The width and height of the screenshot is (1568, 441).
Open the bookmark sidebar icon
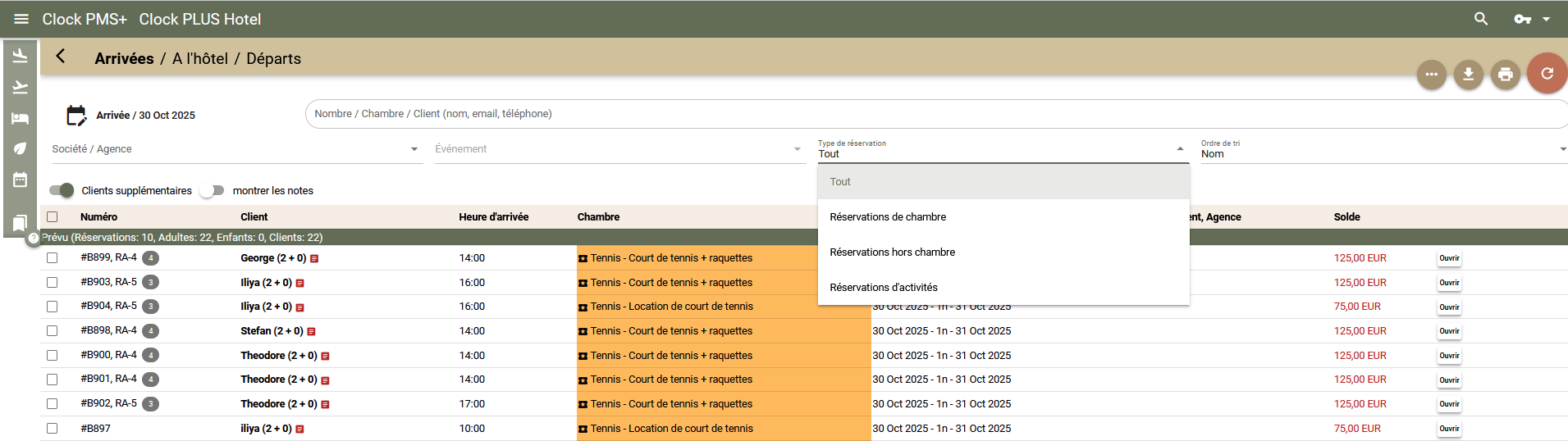21,222
